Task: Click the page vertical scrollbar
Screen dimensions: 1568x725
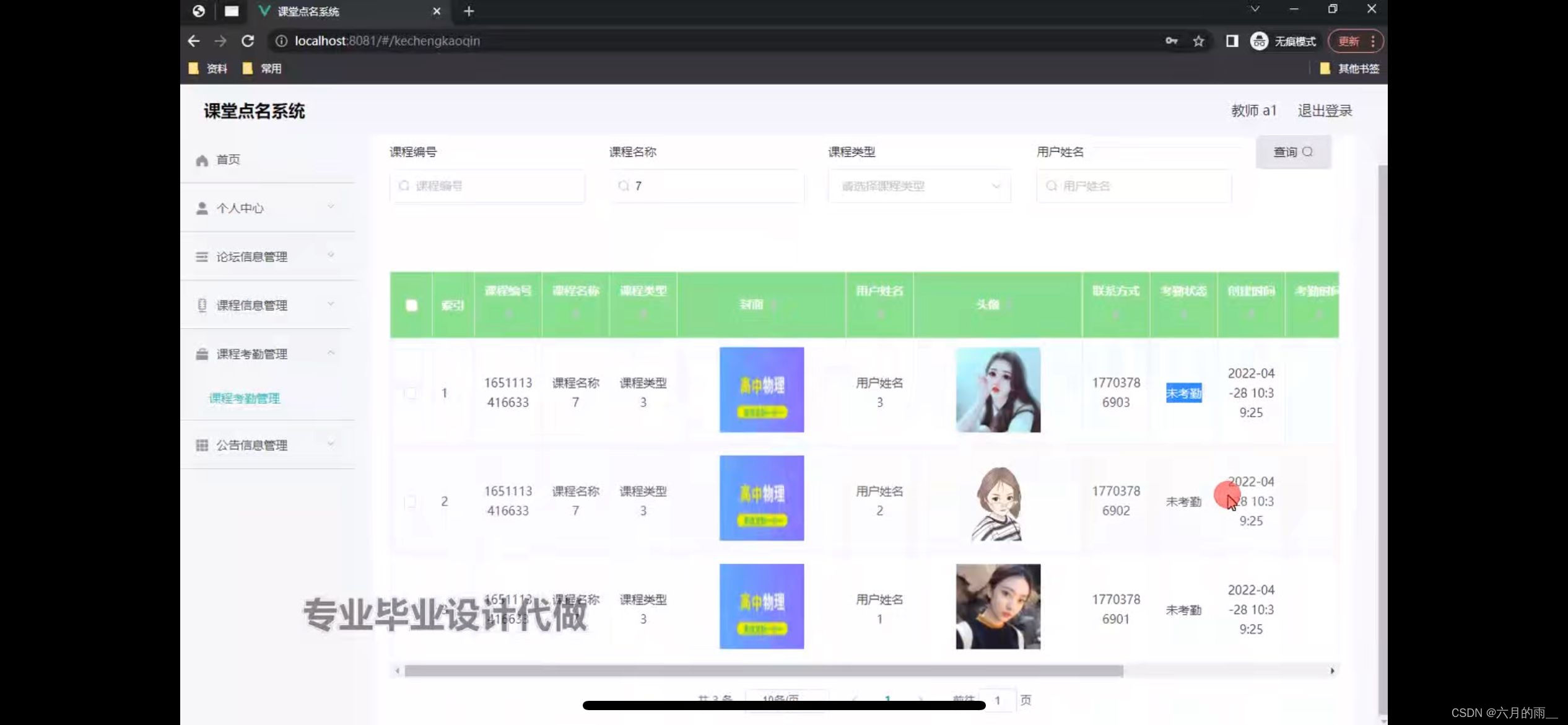Action: pos(1382,440)
